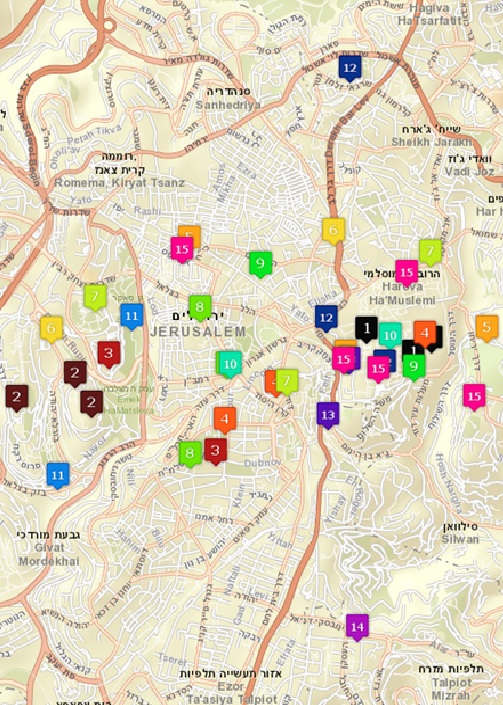503x705 pixels.
Task: Select pink 15 marker above purple 13
Action: [x=343, y=360]
